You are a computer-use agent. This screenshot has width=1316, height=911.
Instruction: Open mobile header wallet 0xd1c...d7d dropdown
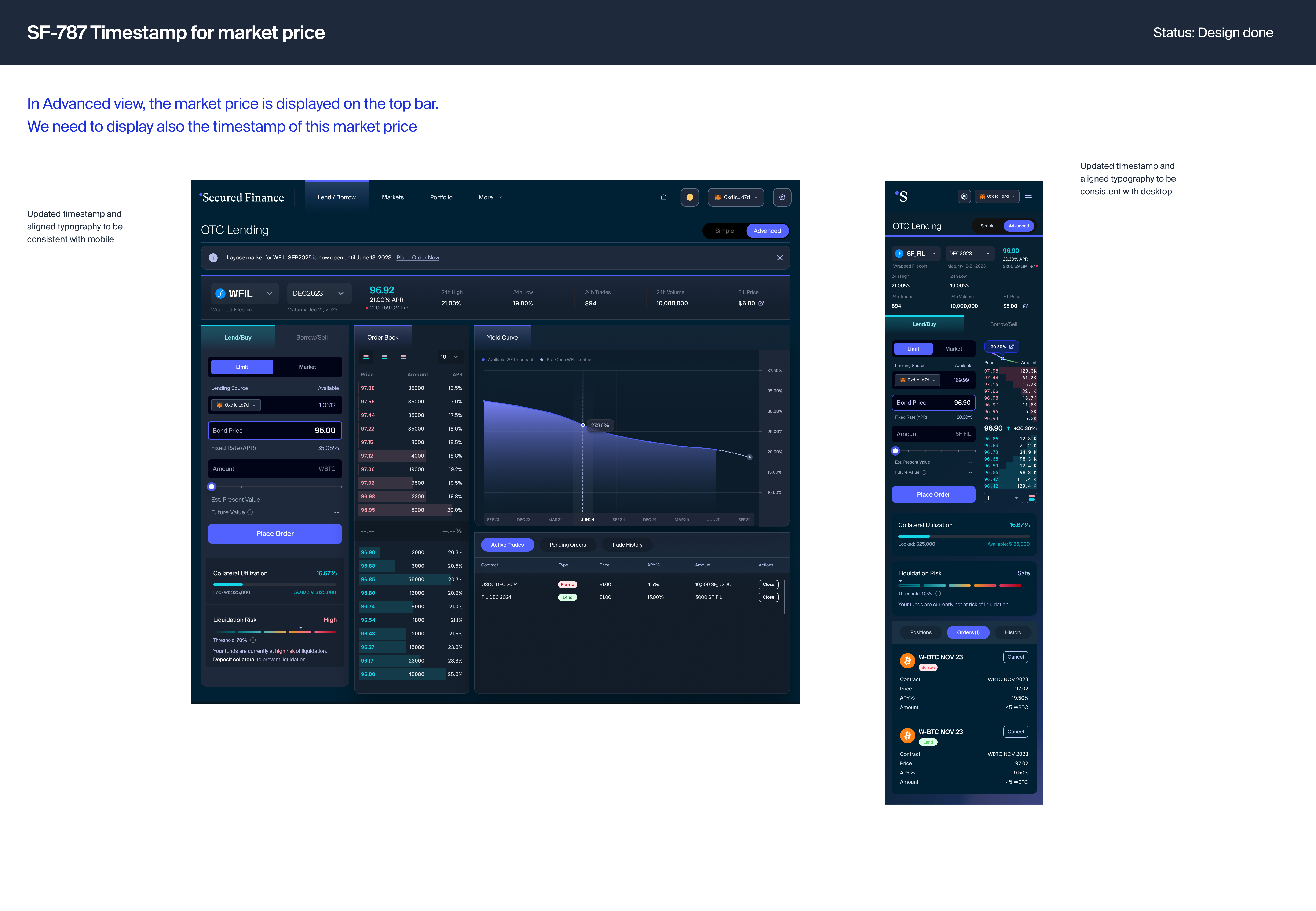[x=997, y=196]
